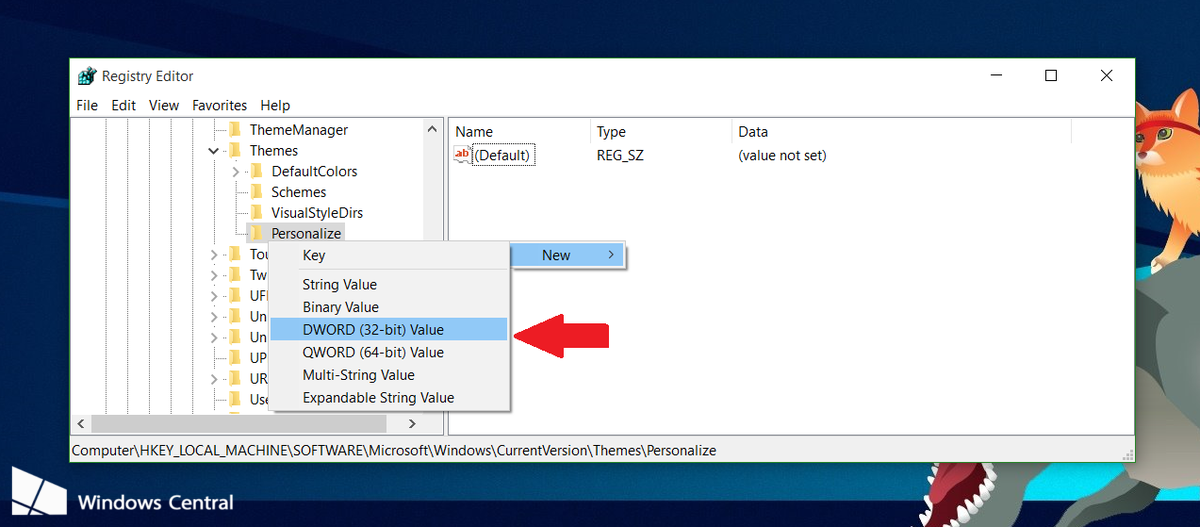This screenshot has width=1200, height=527.
Task: Expand the DefaultColors key
Action: [235, 172]
